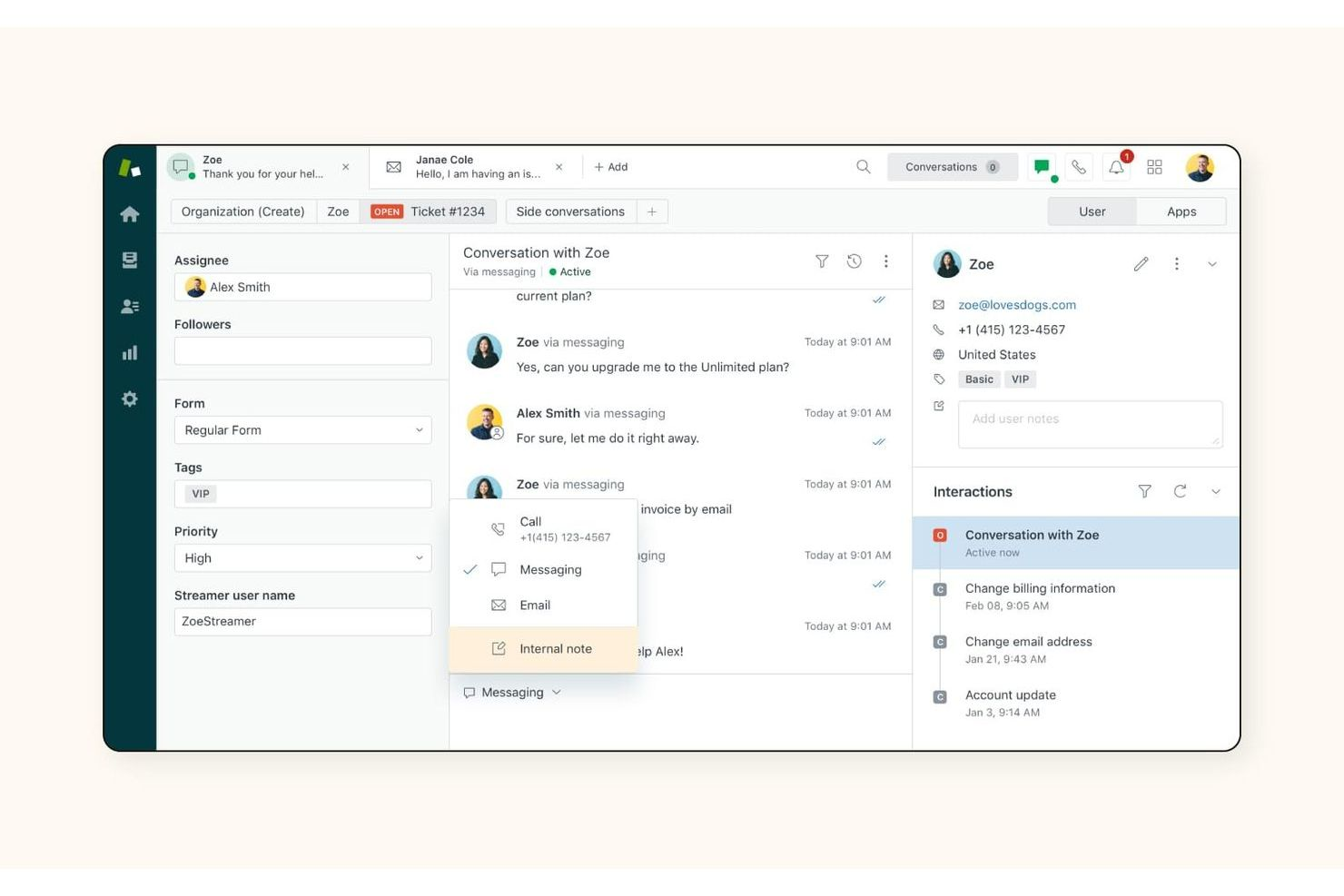This screenshot has width=1344, height=896.
Task: Open Admin settings gear in sidebar
Action: [x=130, y=399]
